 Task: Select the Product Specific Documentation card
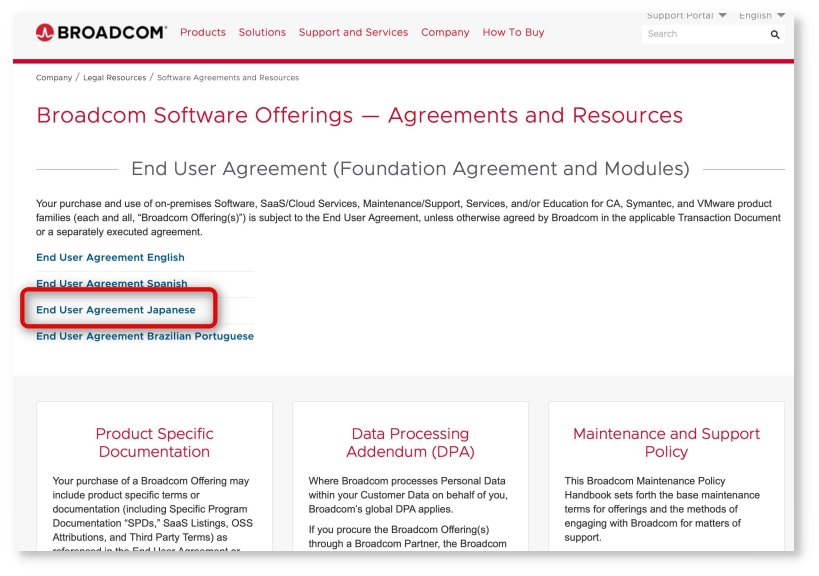pyautogui.click(x=154, y=443)
